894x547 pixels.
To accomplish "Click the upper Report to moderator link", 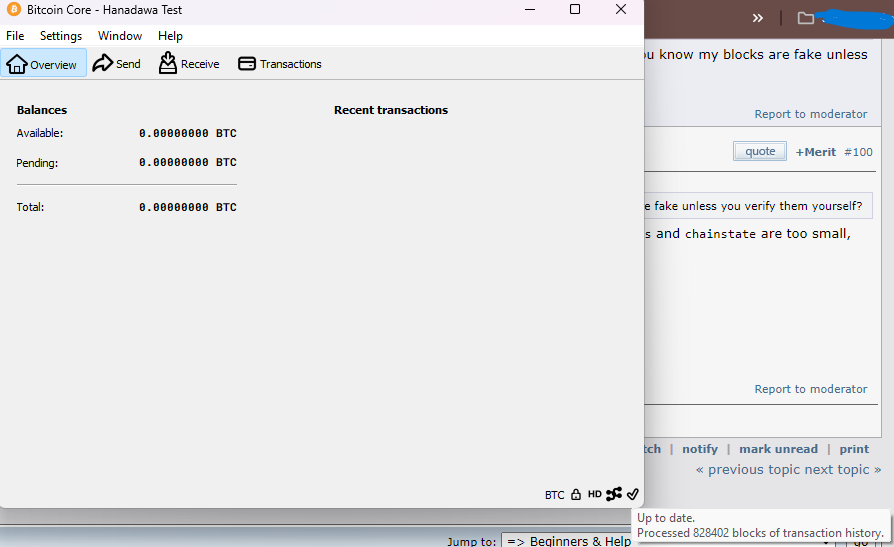I will pyautogui.click(x=811, y=114).
